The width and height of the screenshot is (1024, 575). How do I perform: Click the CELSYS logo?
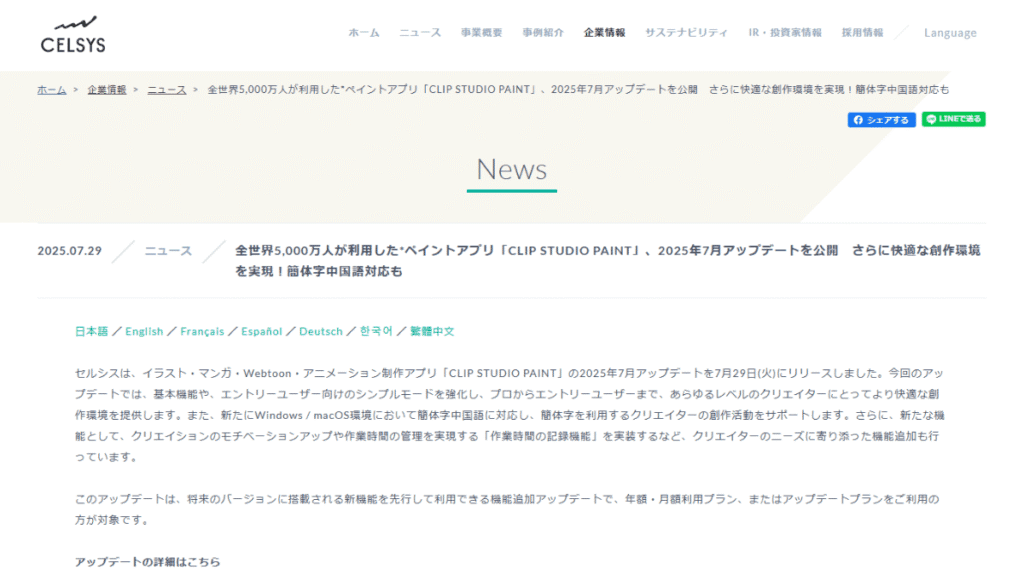point(72,35)
